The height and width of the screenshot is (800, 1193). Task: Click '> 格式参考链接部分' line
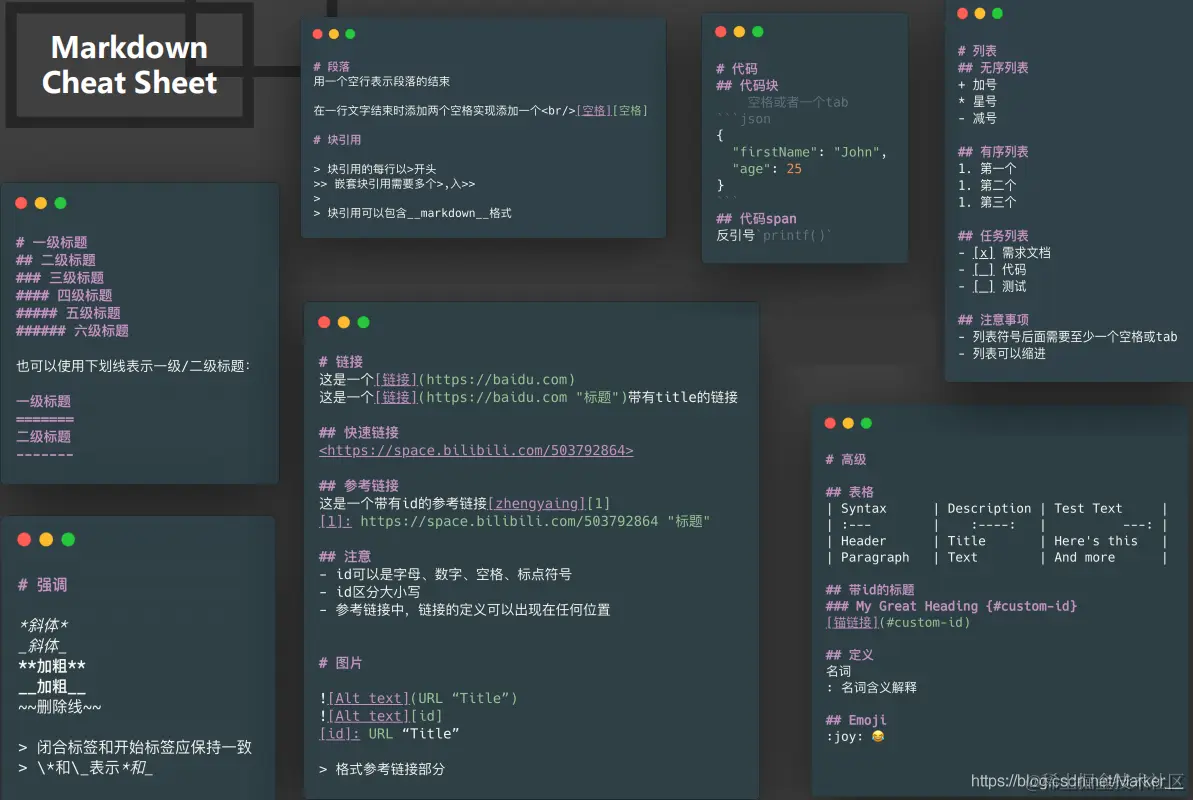(382, 769)
